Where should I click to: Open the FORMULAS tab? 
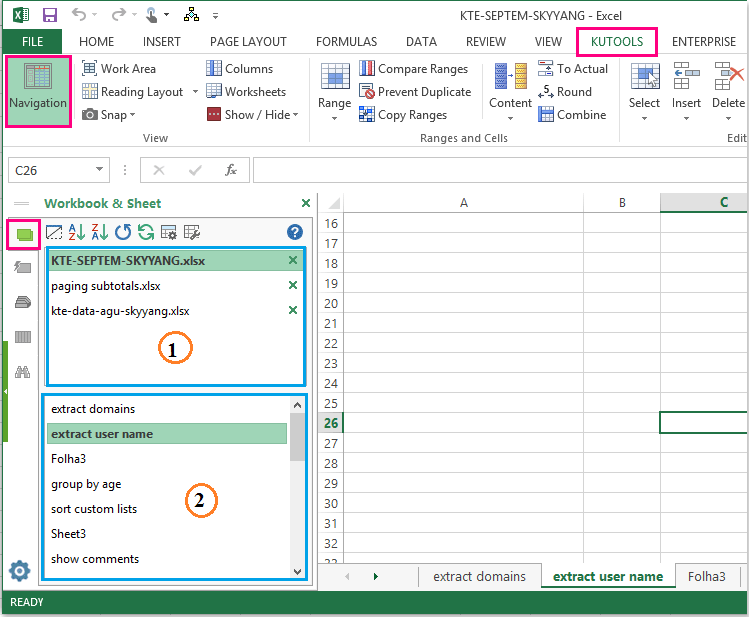point(346,42)
